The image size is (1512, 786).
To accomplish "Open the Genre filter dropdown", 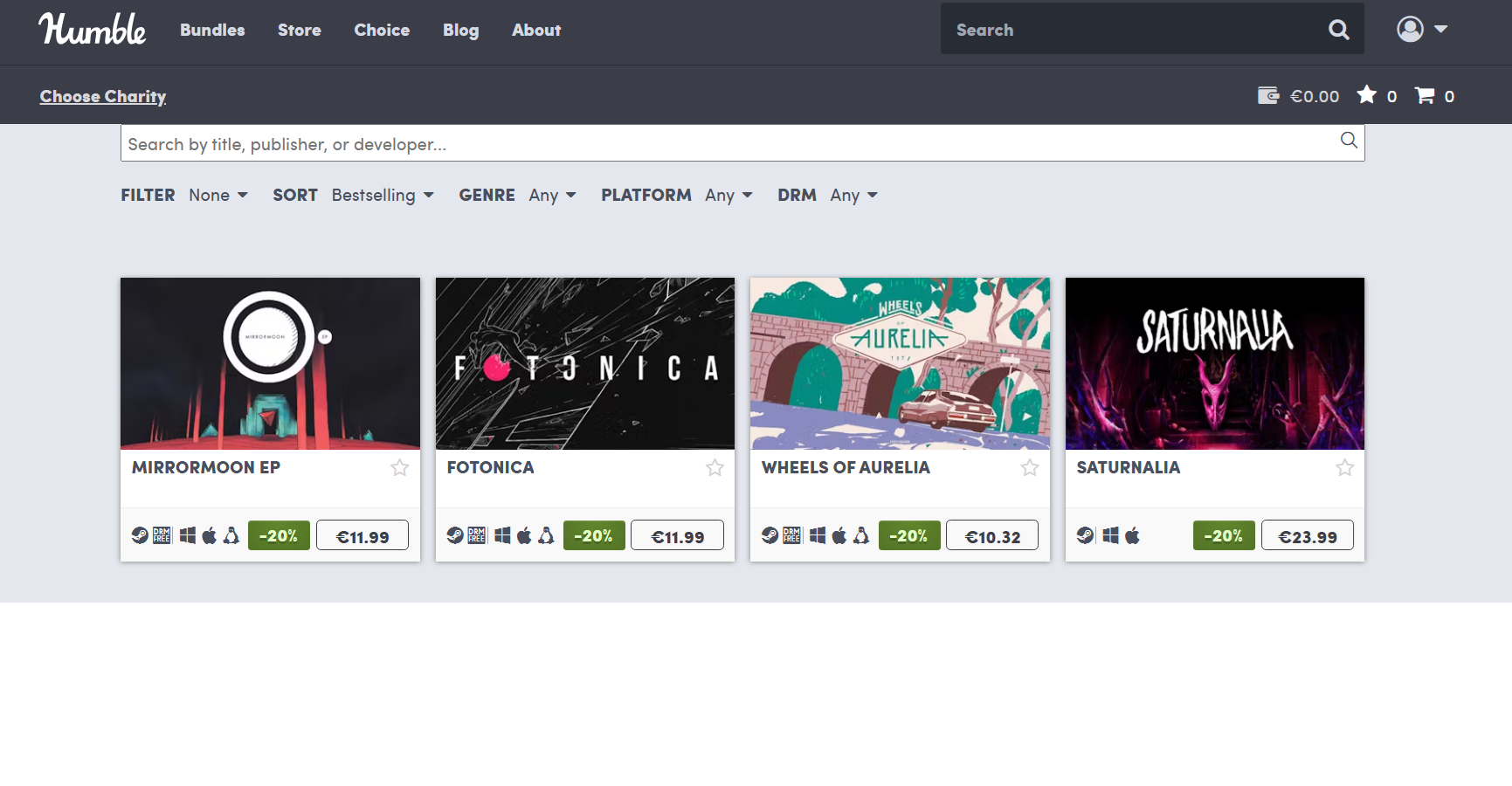I will click(551, 195).
